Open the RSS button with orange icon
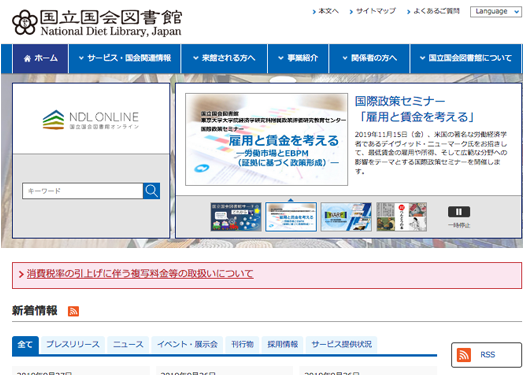The width and height of the screenshot is (523, 375). pyautogui.click(x=486, y=355)
